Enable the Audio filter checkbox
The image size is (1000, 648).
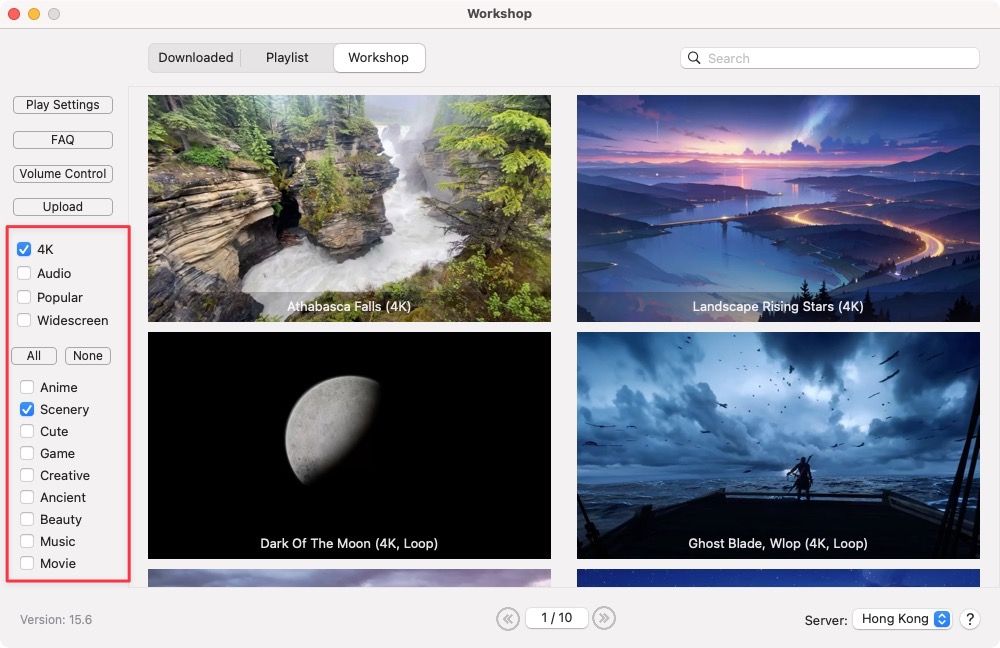pos(24,273)
